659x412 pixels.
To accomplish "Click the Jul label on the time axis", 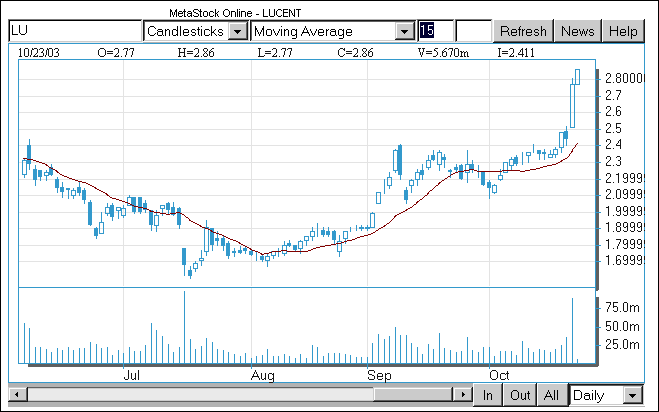I will (132, 375).
